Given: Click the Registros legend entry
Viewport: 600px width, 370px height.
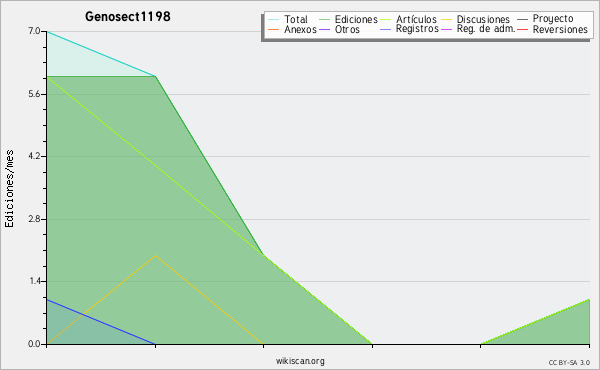Looking at the screenshot, I should [409, 29].
